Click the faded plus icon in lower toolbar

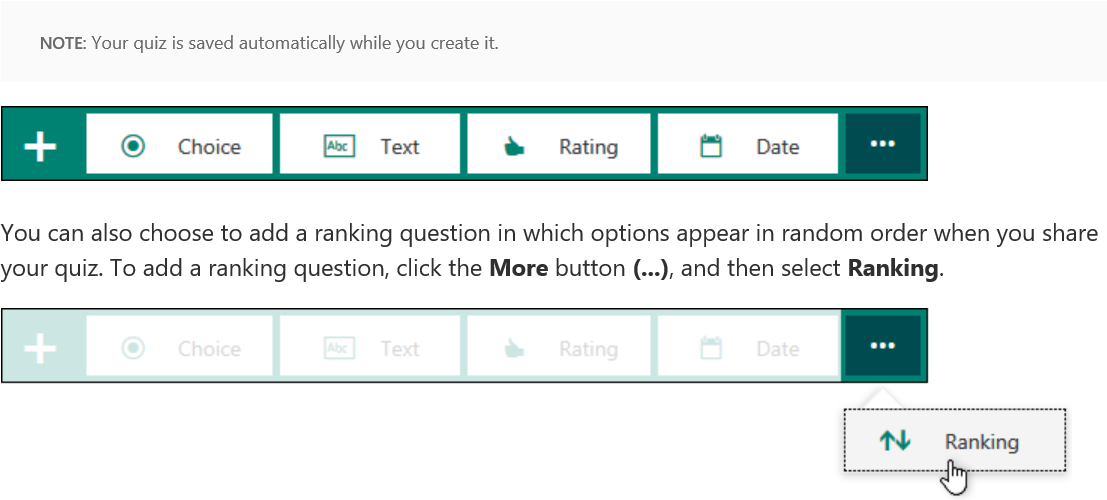[40, 348]
